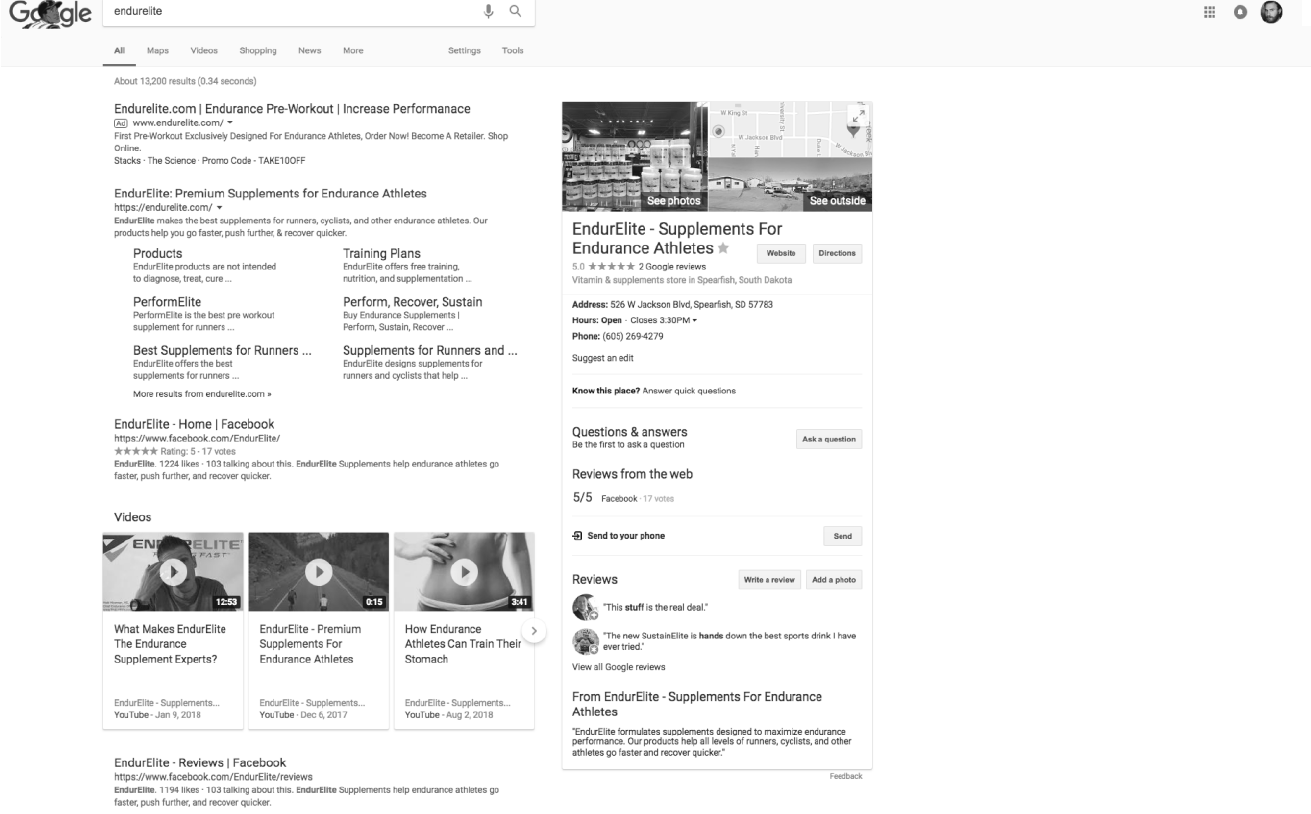Click Answer quick questions link
This screenshot has width=1311, height=814.
[689, 391]
